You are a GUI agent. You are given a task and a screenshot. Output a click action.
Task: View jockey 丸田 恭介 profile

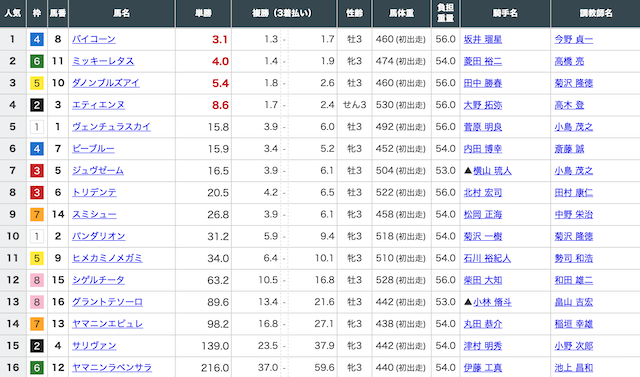(483, 324)
